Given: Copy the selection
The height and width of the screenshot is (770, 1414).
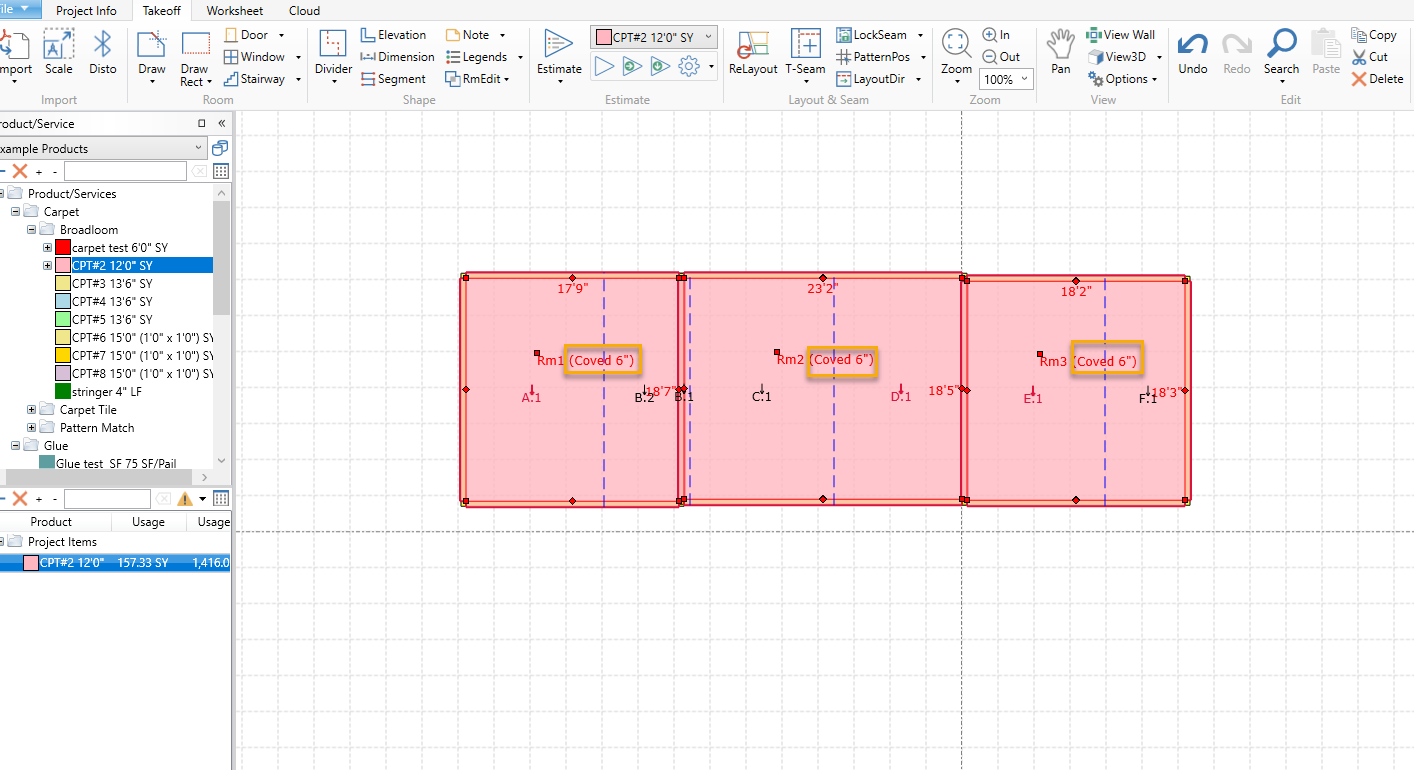Looking at the screenshot, I should tap(1374, 35).
